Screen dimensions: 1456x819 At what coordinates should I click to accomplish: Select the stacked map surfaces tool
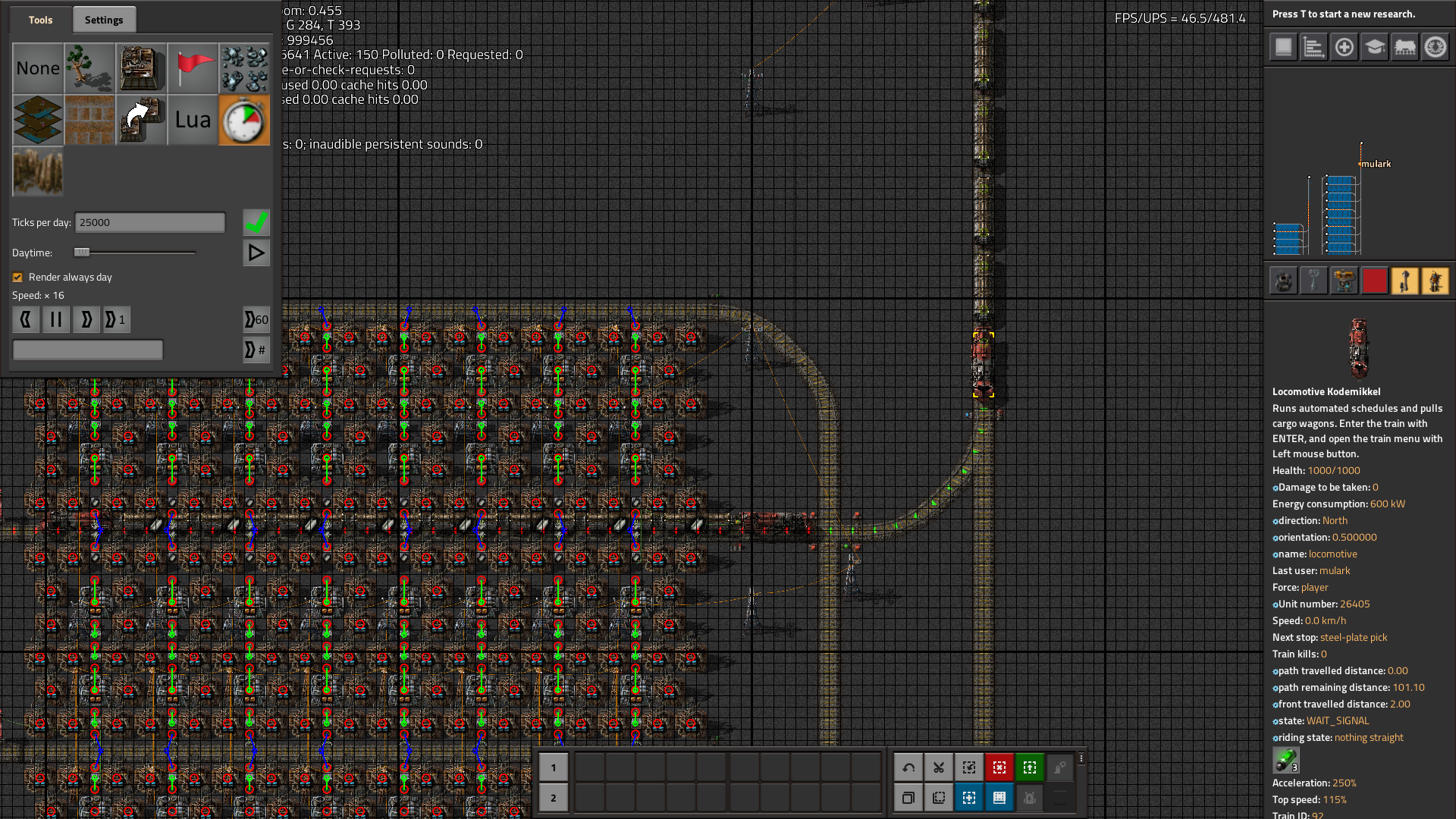coord(38,120)
